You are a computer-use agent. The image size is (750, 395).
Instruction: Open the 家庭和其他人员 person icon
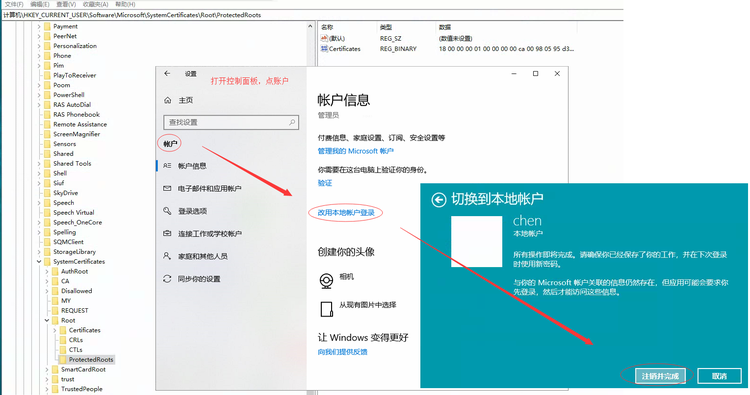point(167,256)
